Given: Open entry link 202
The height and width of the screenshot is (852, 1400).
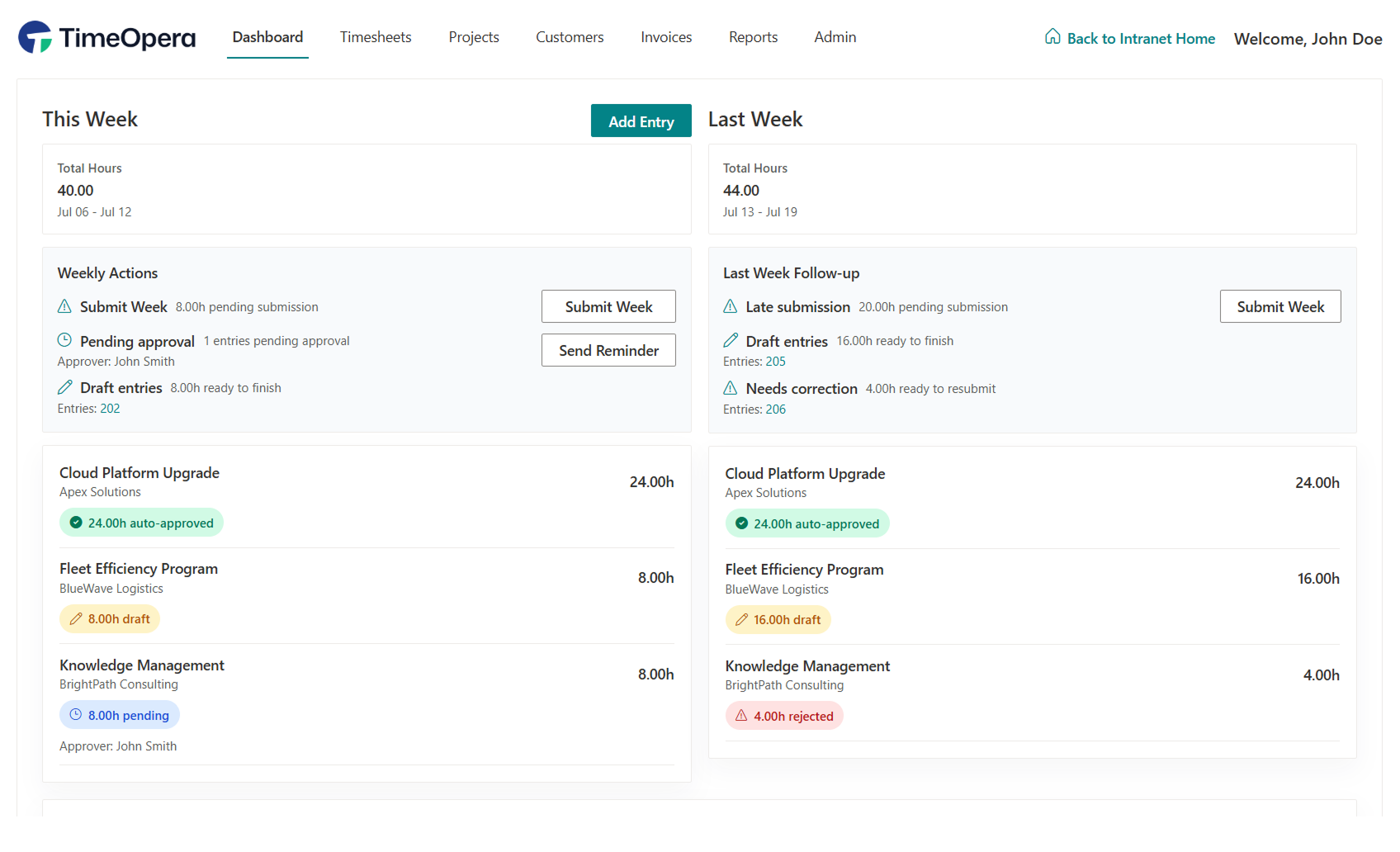Looking at the screenshot, I should [x=110, y=409].
